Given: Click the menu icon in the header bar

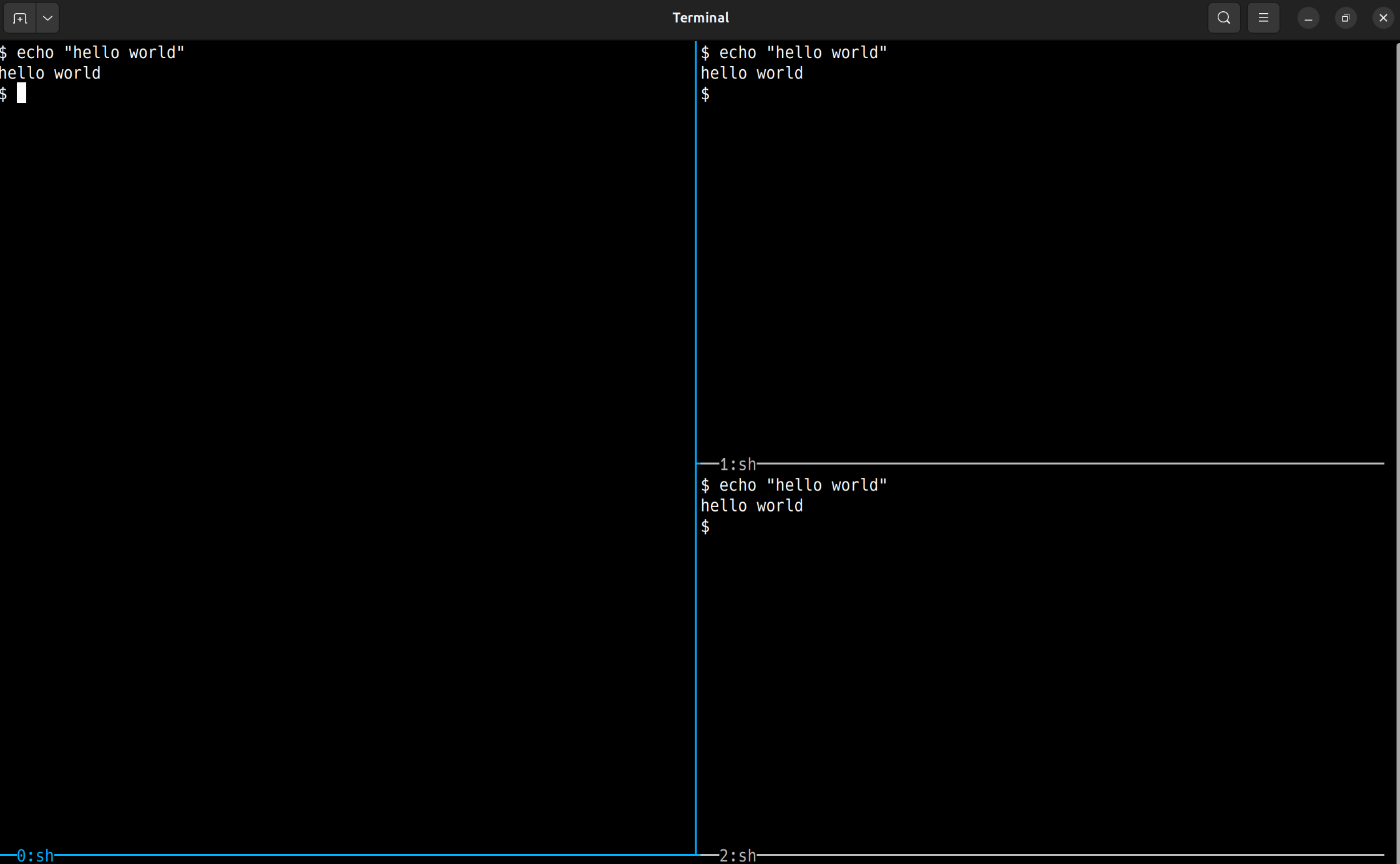Looking at the screenshot, I should click(x=1263, y=17).
